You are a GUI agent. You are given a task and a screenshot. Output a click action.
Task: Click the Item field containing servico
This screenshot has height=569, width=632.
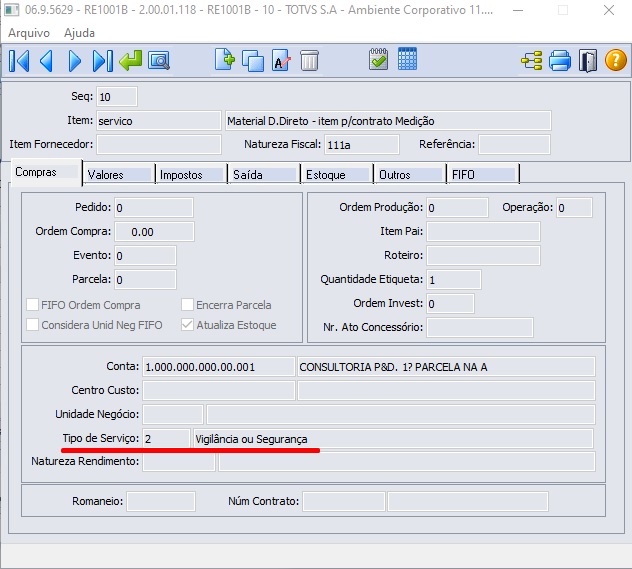click(x=159, y=120)
